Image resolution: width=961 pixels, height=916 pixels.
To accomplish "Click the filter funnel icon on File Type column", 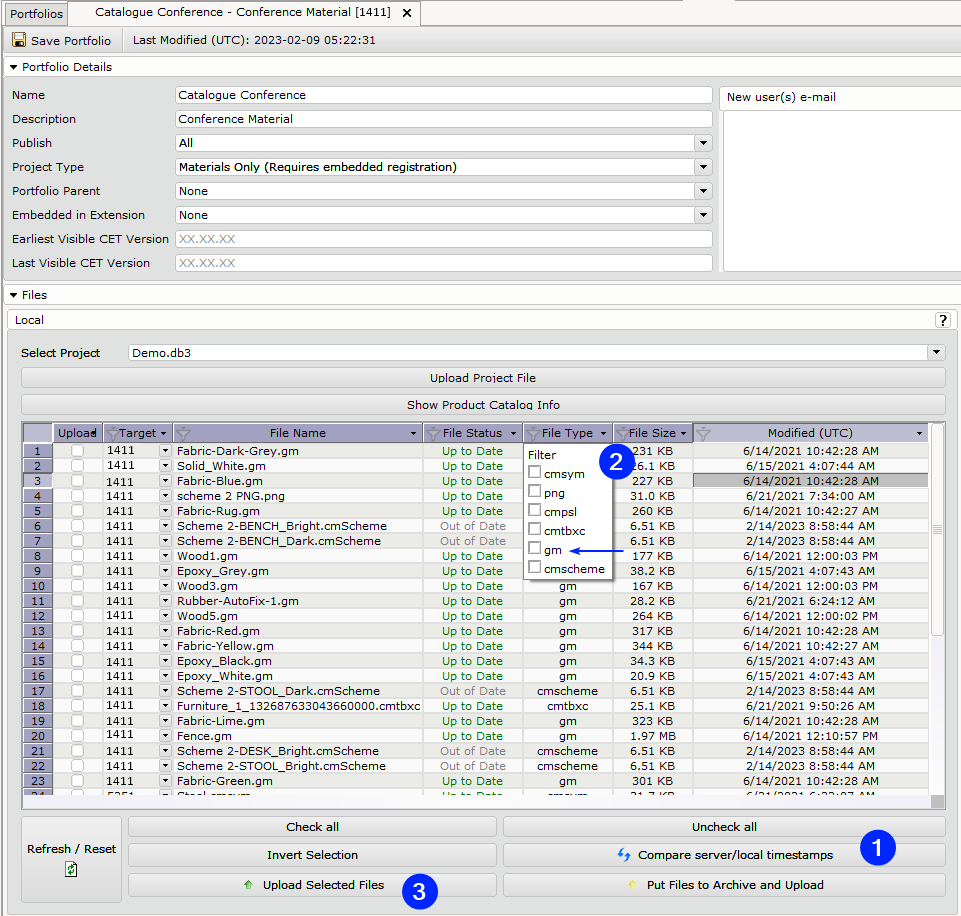I will coord(533,433).
